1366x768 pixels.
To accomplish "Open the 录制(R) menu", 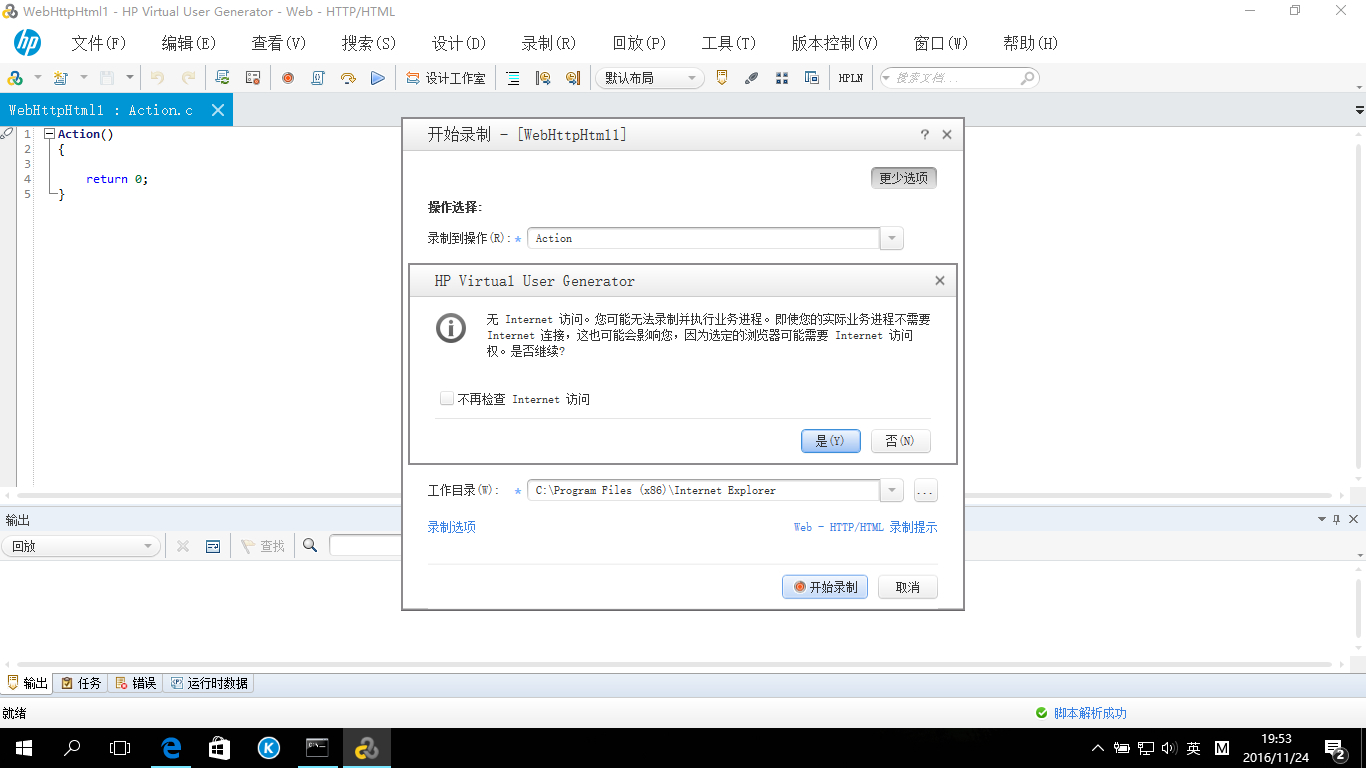I will pos(549,43).
